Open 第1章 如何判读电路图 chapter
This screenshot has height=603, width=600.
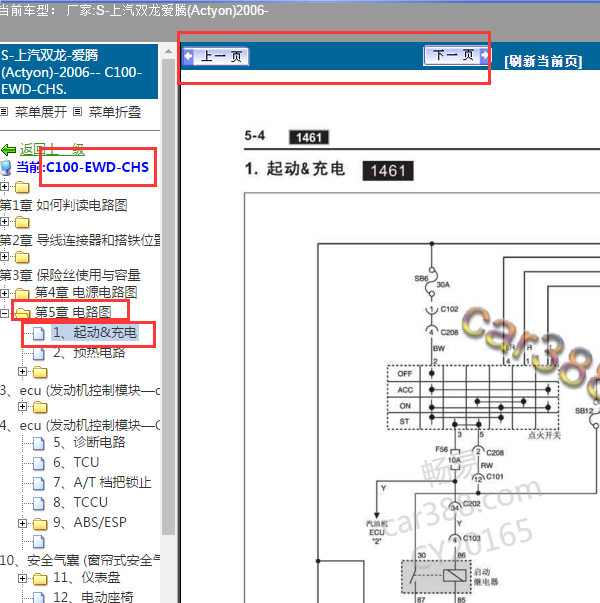(63, 205)
